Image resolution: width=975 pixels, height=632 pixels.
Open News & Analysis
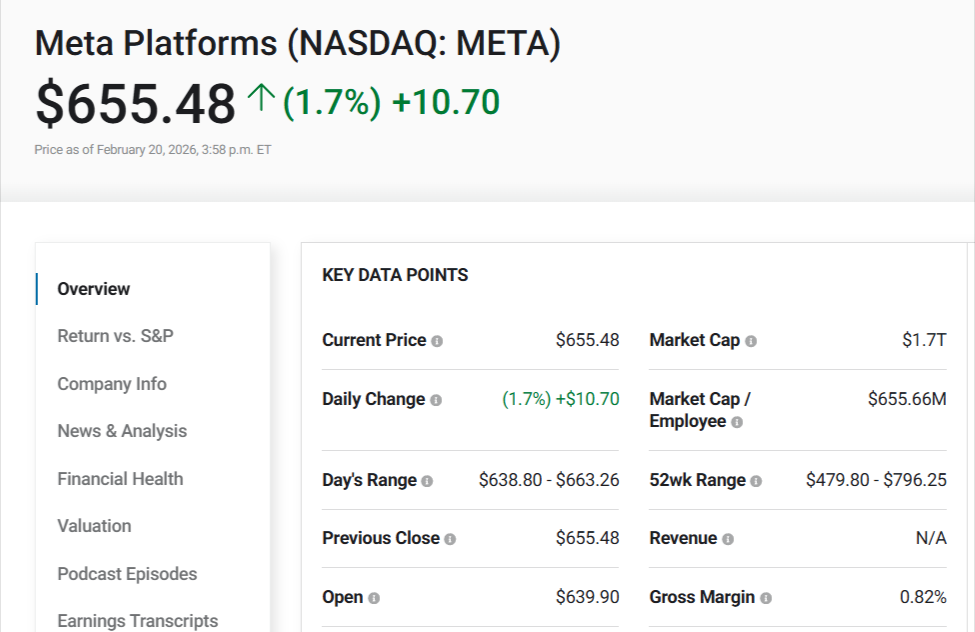(122, 431)
